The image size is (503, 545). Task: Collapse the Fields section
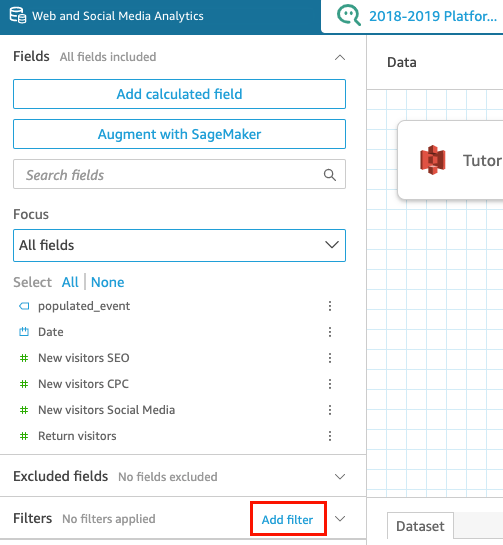[x=340, y=57]
